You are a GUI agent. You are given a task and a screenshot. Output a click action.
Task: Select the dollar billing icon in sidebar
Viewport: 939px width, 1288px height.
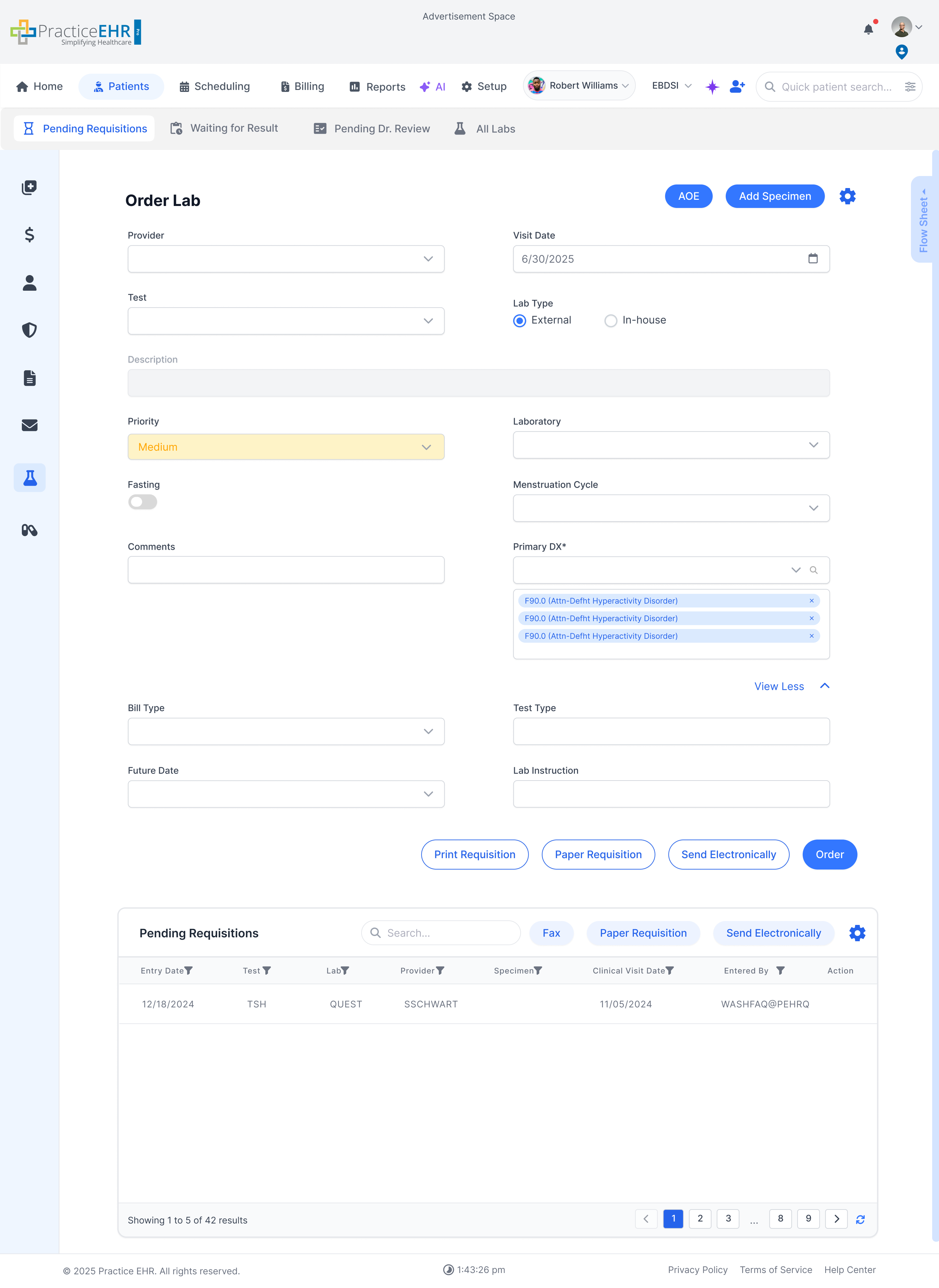point(29,235)
